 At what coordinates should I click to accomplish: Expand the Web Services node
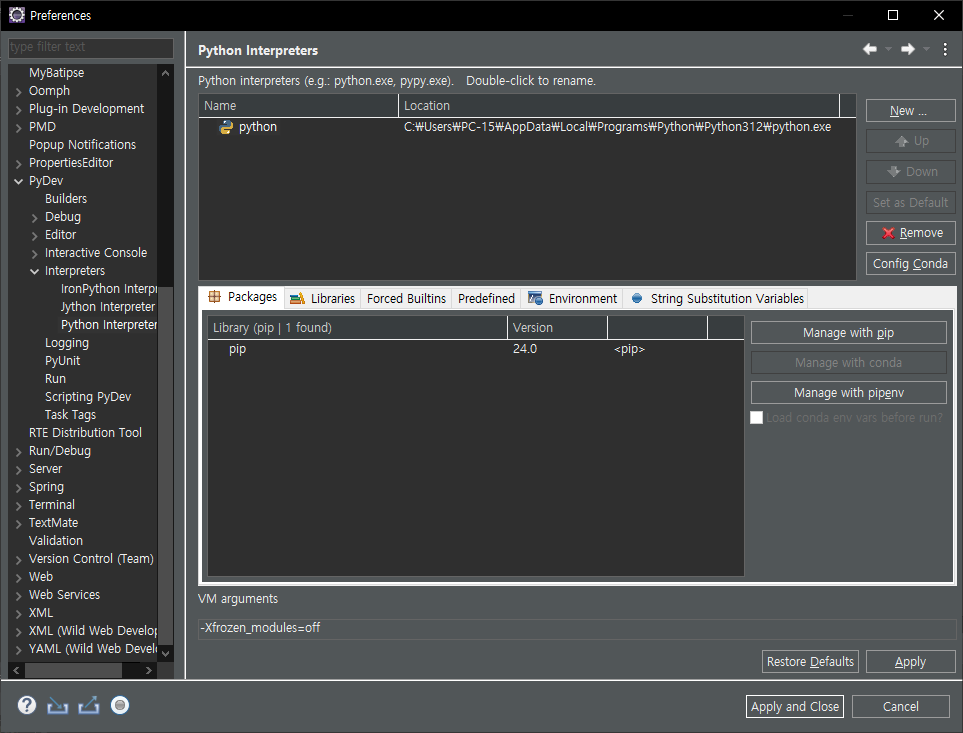pyautogui.click(x=18, y=595)
